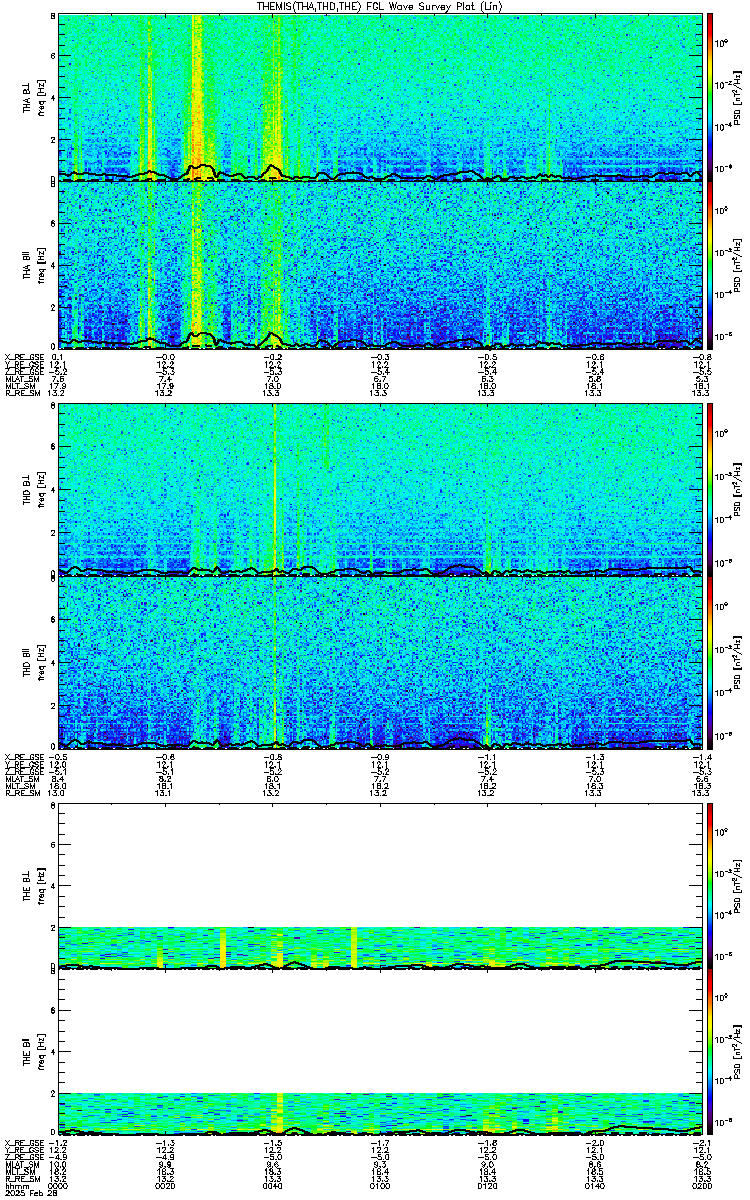Image resolution: width=750 pixels, height=1200 pixels.
Task: Click the 0000 time tick label
Action: (58, 1186)
